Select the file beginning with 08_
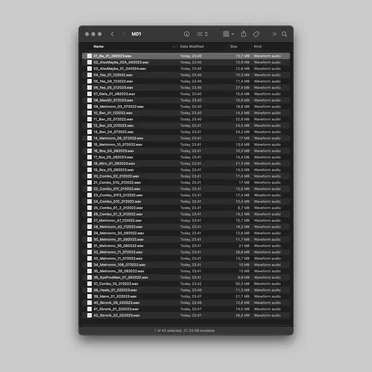The image size is (372, 372). [x=186, y=100]
